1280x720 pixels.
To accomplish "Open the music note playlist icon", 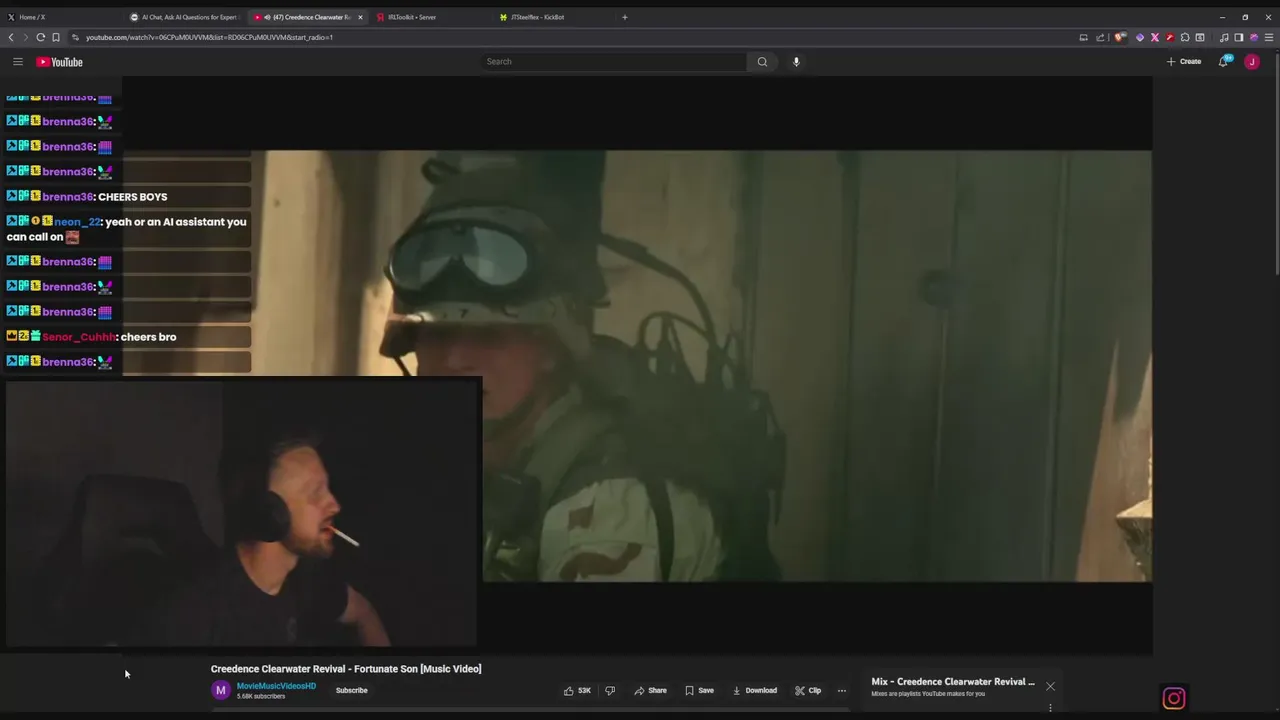I will tap(1224, 37).
